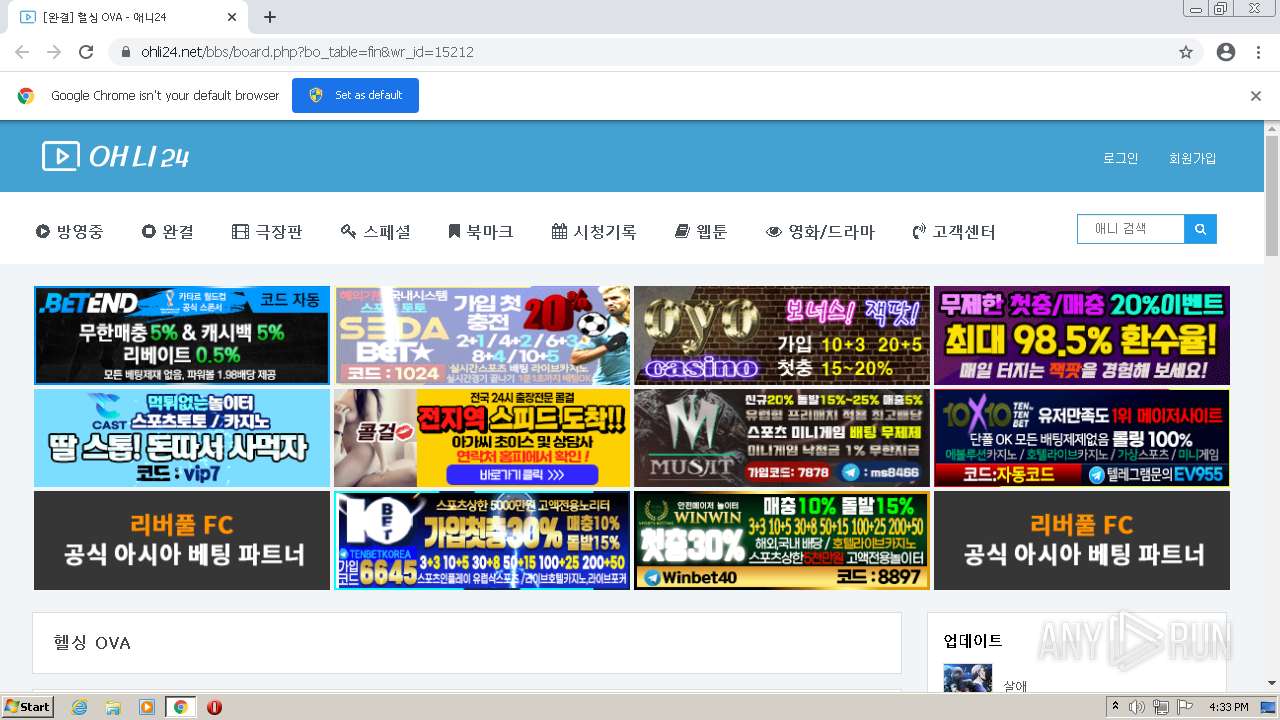Open the oyo casino banner ad
This screenshot has width=1280, height=720.
pyautogui.click(x=782, y=335)
